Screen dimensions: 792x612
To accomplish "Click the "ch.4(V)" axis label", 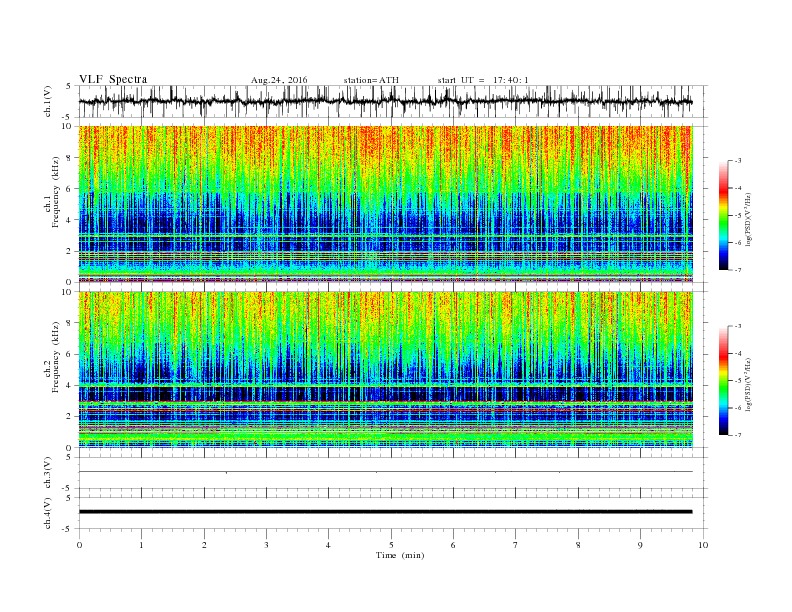I will click(48, 513).
